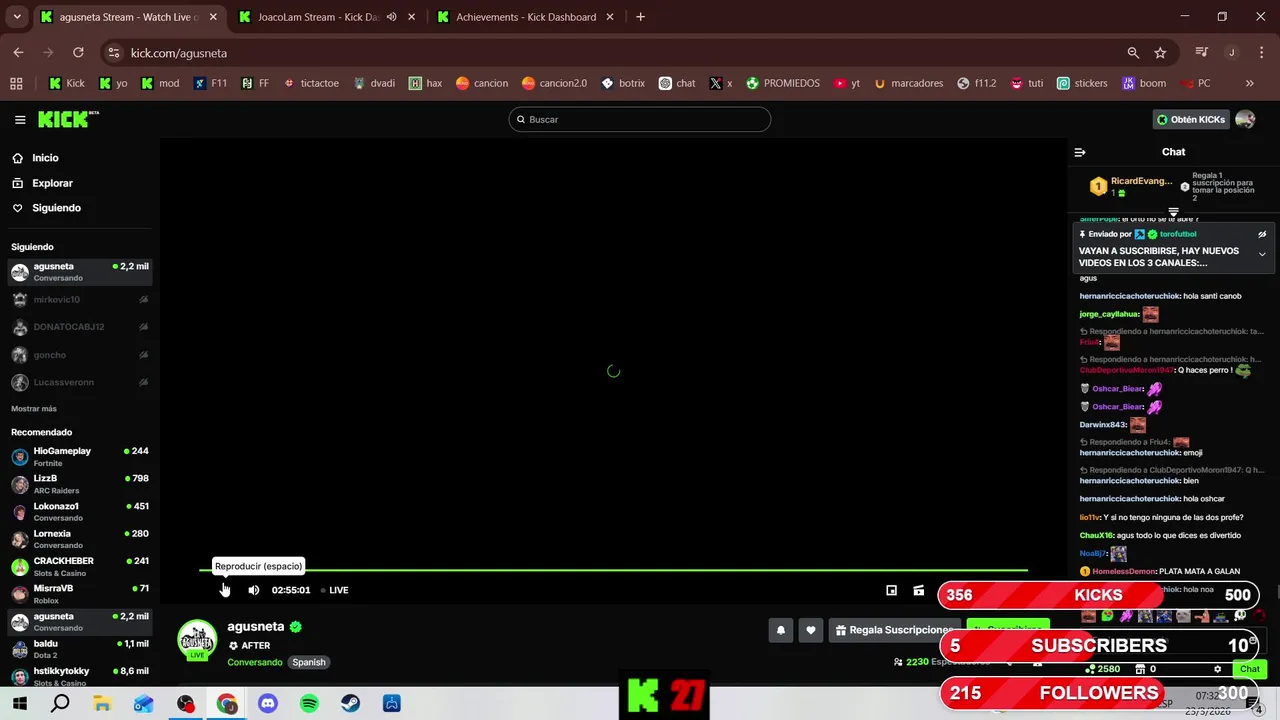Image resolution: width=1280 pixels, height=720 pixels.
Task: Hide the pinned message with eye icon
Action: point(1262,234)
